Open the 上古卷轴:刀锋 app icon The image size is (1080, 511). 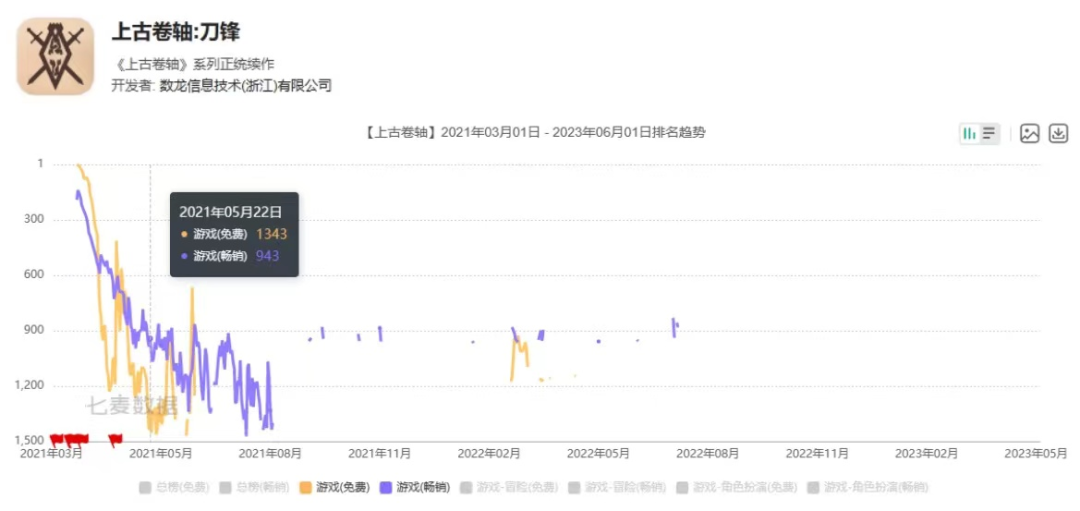coord(55,56)
